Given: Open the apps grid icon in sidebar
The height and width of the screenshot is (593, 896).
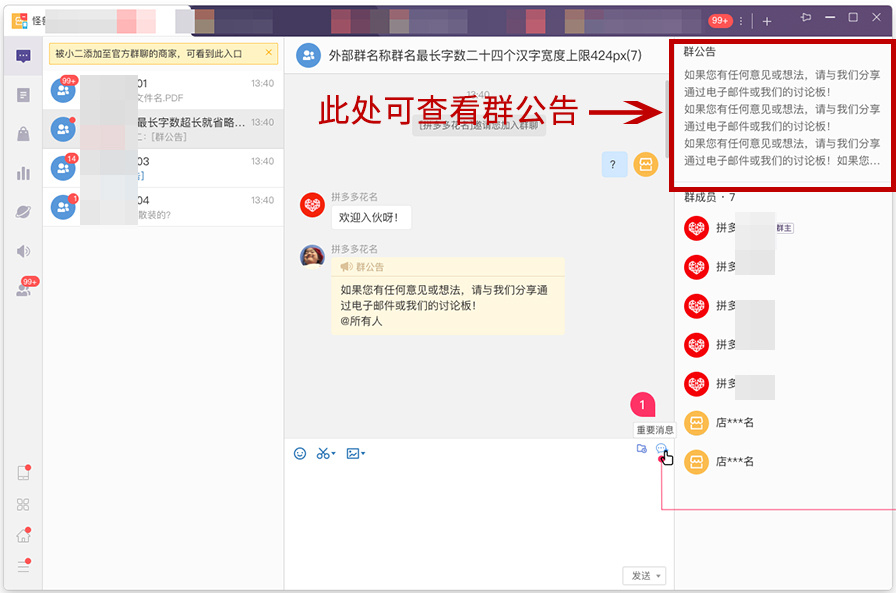Looking at the screenshot, I should tap(23, 504).
